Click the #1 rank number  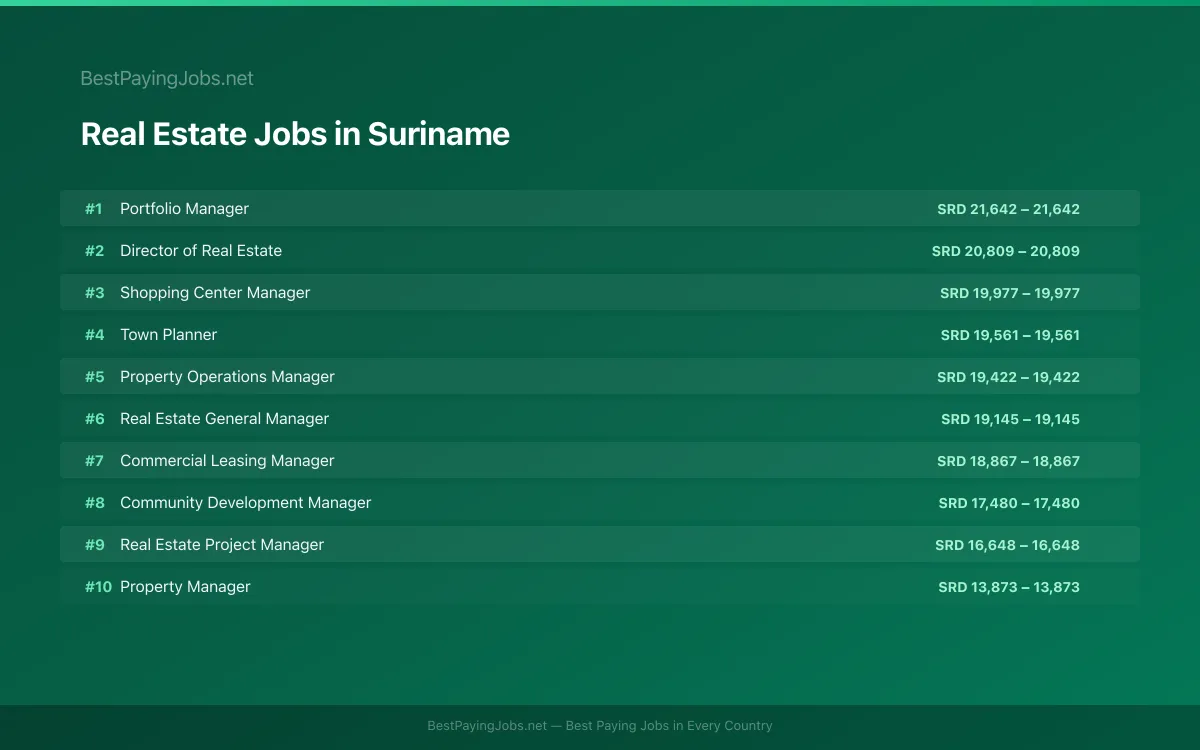pyautogui.click(x=94, y=209)
